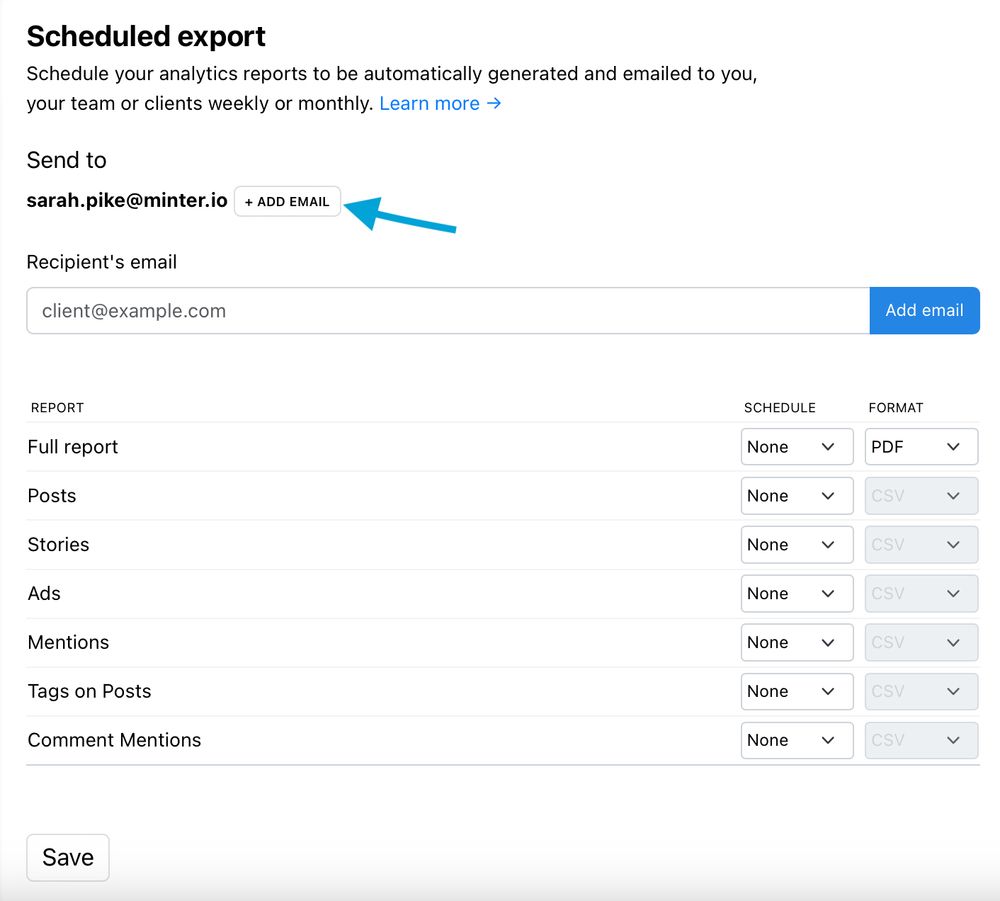This screenshot has height=901, width=1000.
Task: Open the Schedule dropdown for Full report
Action: [796, 446]
